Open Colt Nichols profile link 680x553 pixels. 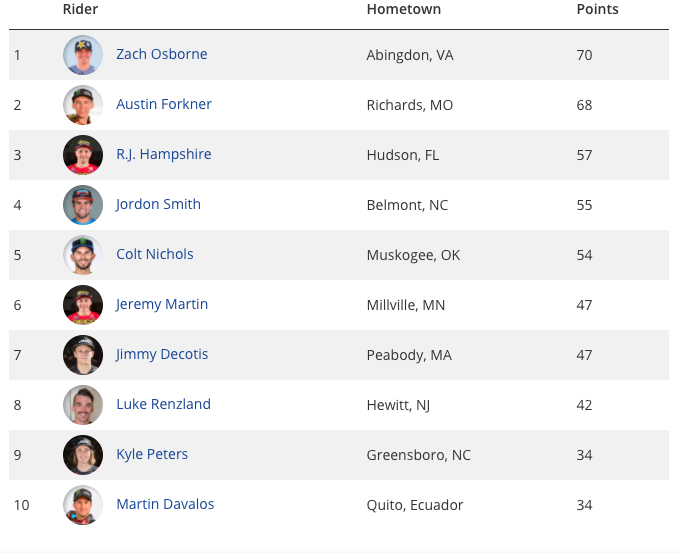pyautogui.click(x=155, y=254)
